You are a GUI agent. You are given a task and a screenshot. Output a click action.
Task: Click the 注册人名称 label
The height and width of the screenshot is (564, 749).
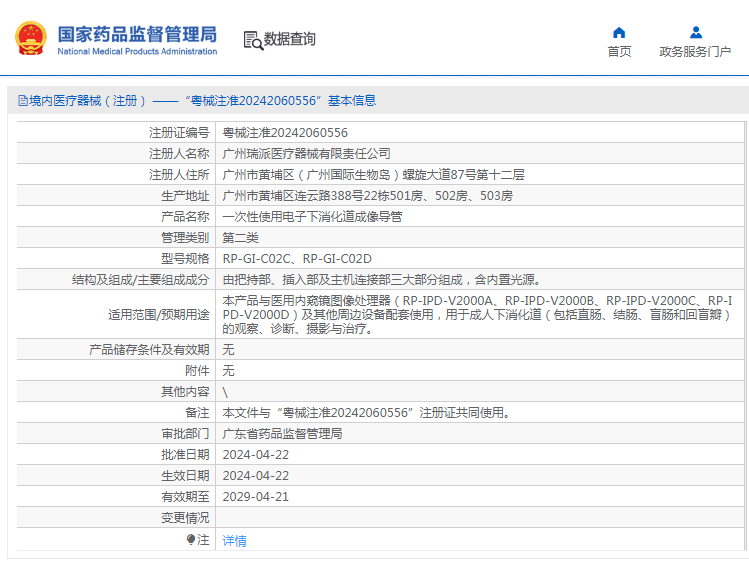179,154
